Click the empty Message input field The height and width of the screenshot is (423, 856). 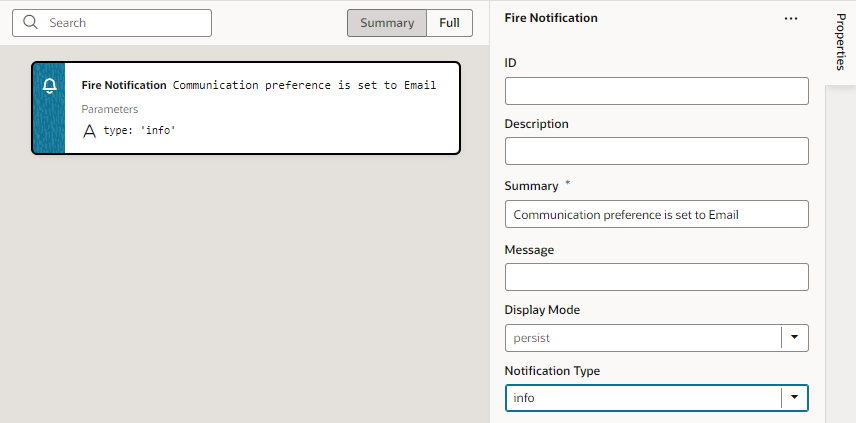click(x=656, y=277)
